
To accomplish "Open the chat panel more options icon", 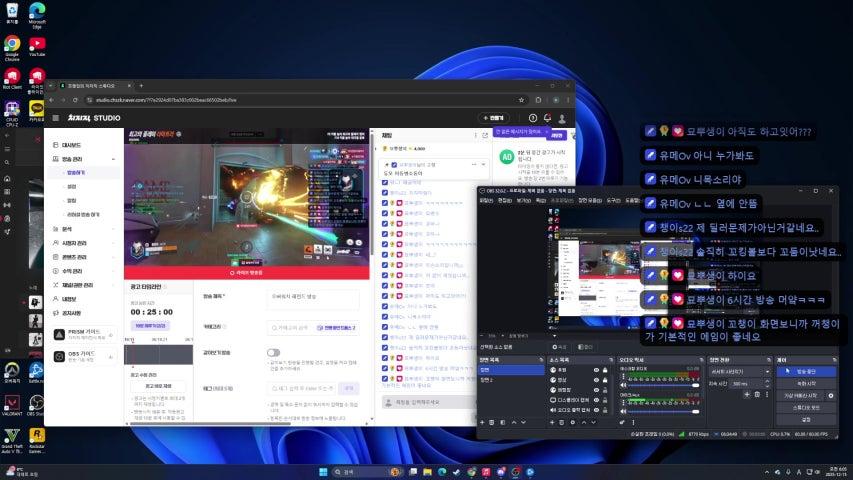I will [x=475, y=135].
